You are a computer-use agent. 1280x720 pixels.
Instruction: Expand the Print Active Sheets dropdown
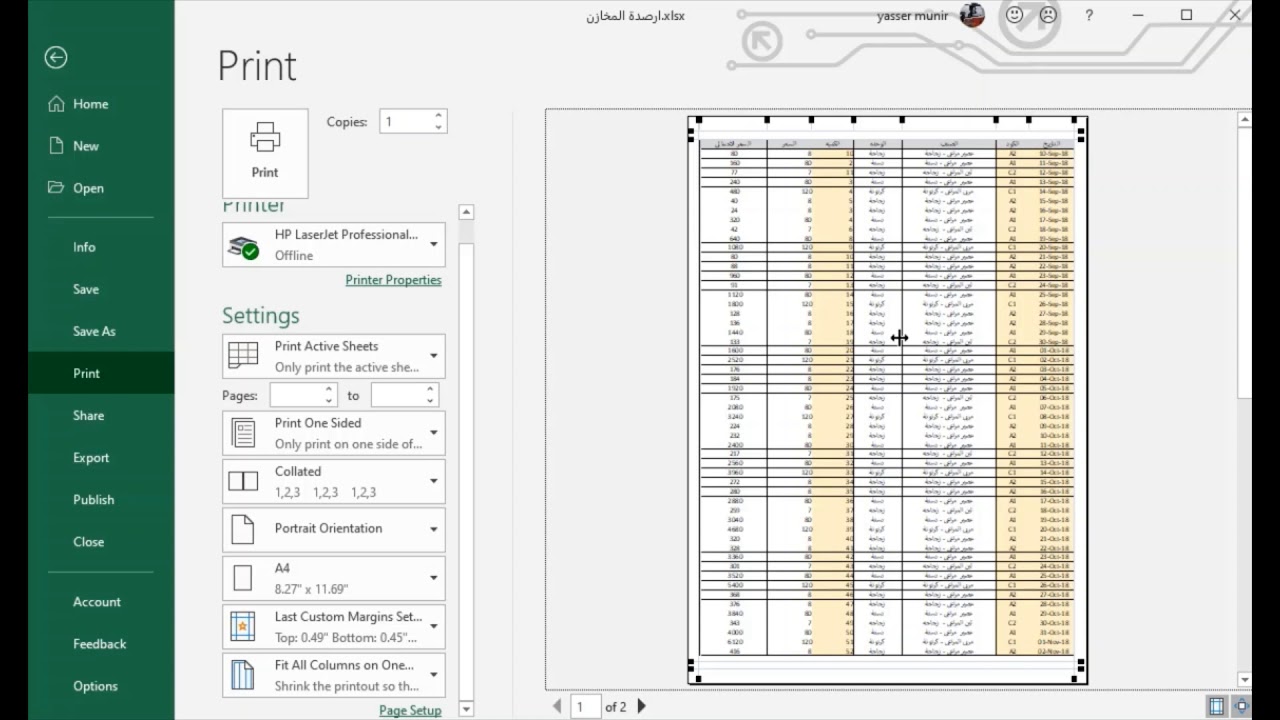(x=334, y=356)
